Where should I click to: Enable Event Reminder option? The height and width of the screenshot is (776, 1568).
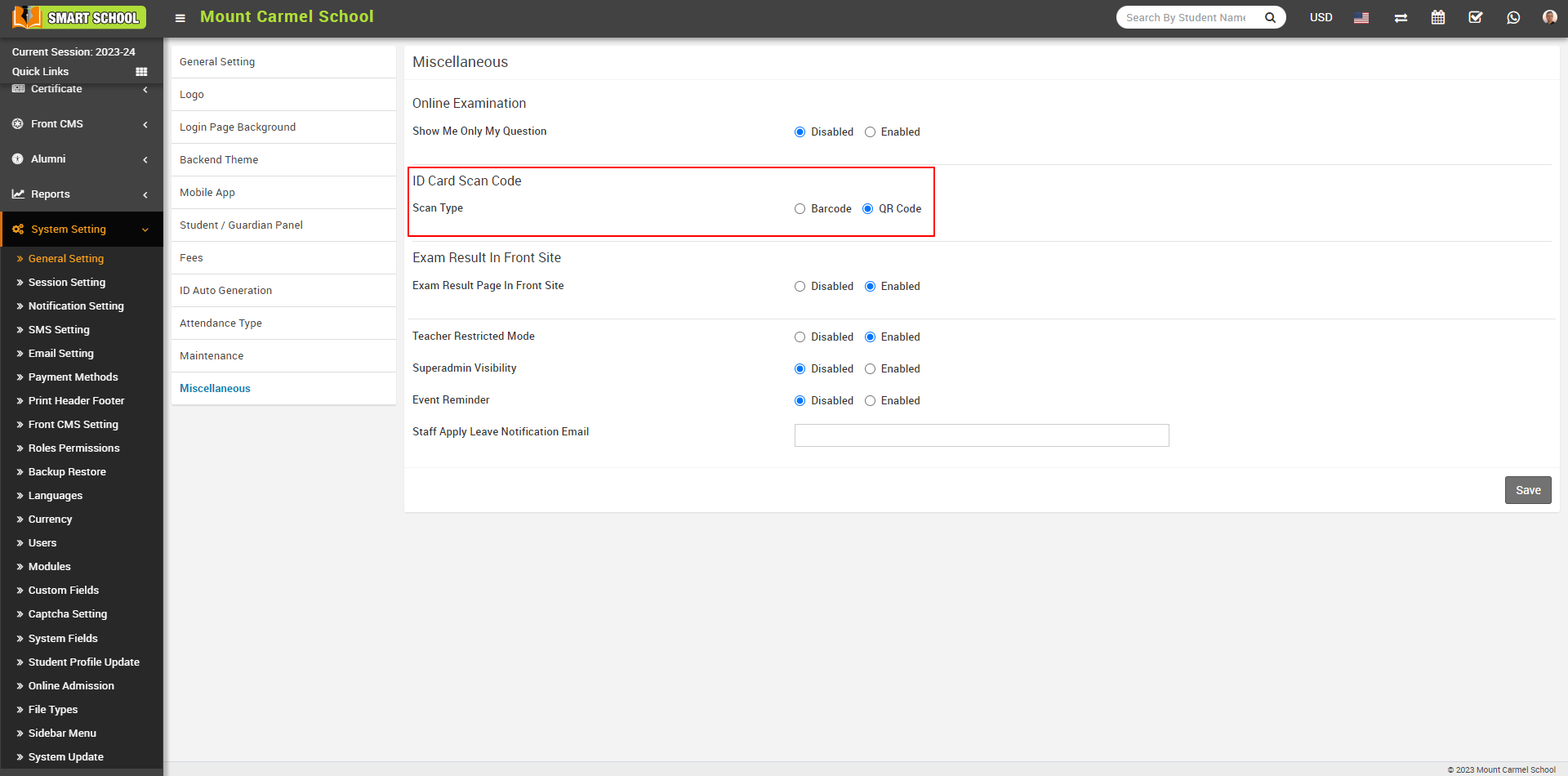[x=871, y=401]
